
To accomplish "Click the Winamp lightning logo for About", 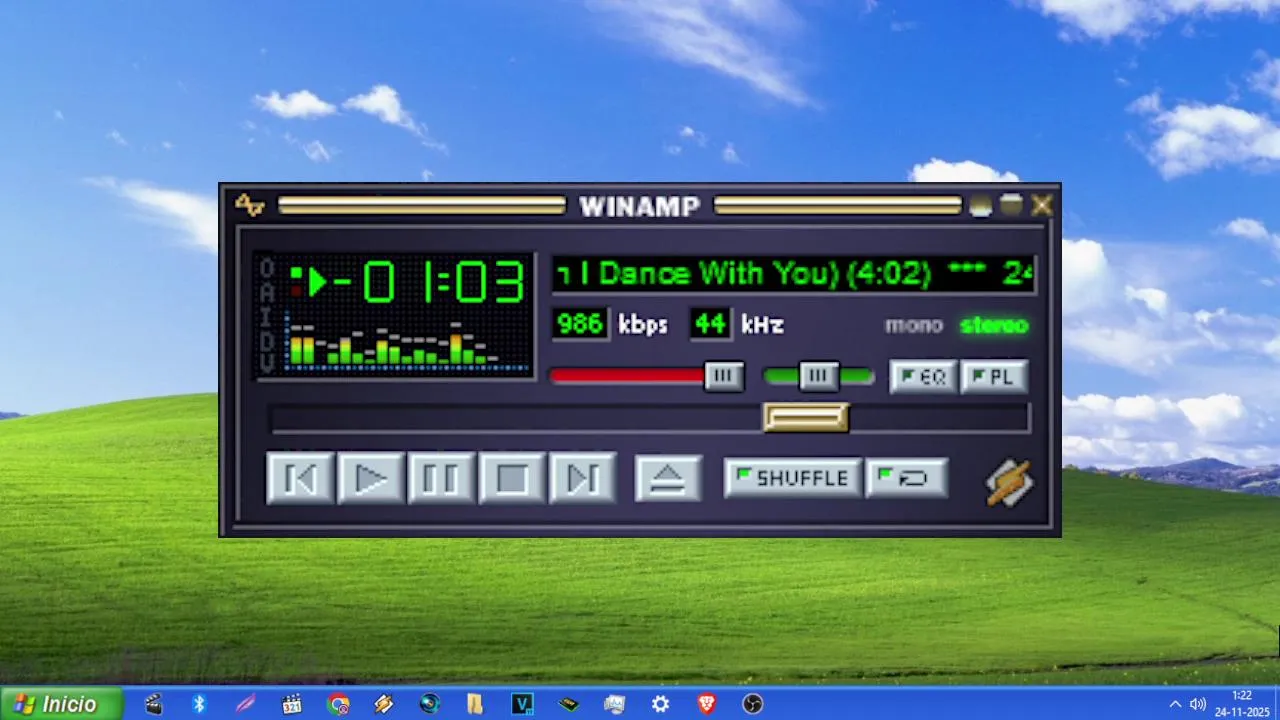I will click(1010, 483).
